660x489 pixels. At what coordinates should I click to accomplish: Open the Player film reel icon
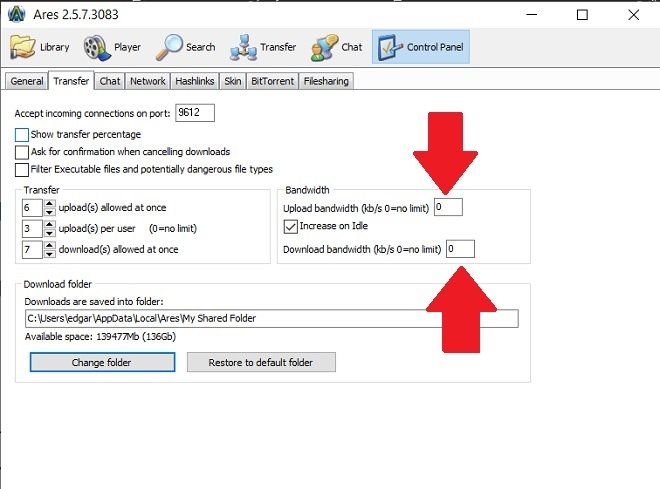tap(97, 47)
